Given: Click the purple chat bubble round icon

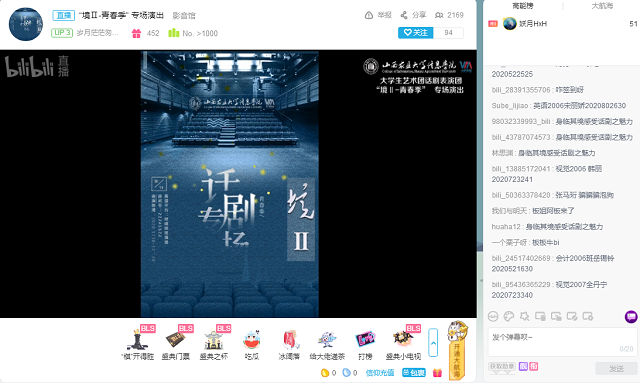Looking at the screenshot, I should 631,316.
